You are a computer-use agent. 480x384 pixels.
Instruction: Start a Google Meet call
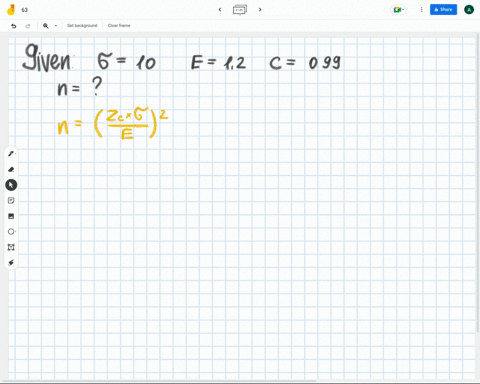398,10
